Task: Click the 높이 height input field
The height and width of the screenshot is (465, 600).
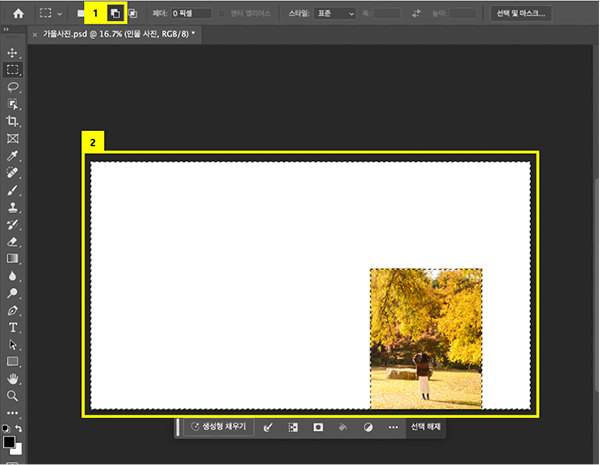Action: coord(463,13)
